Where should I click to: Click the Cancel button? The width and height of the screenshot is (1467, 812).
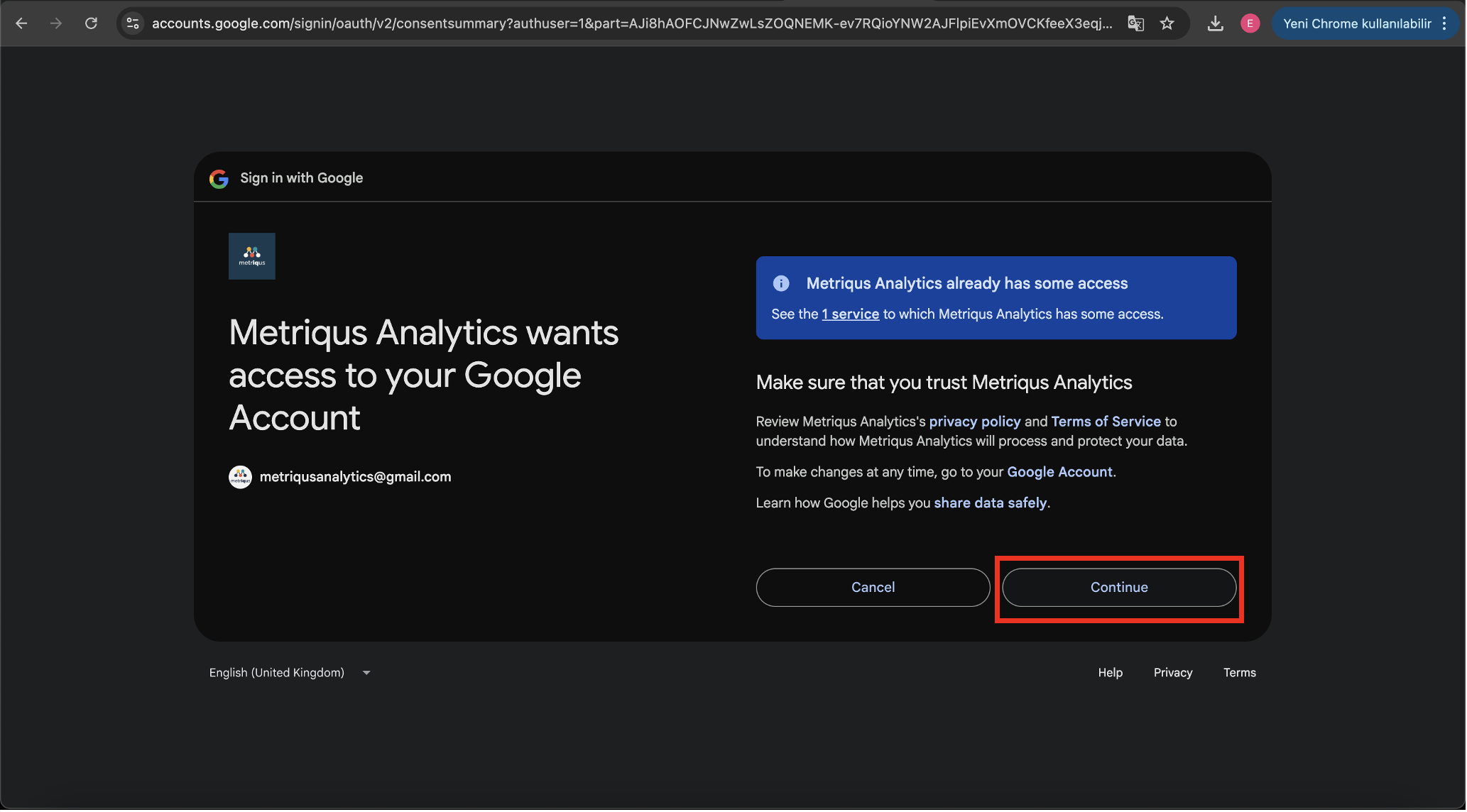point(873,588)
